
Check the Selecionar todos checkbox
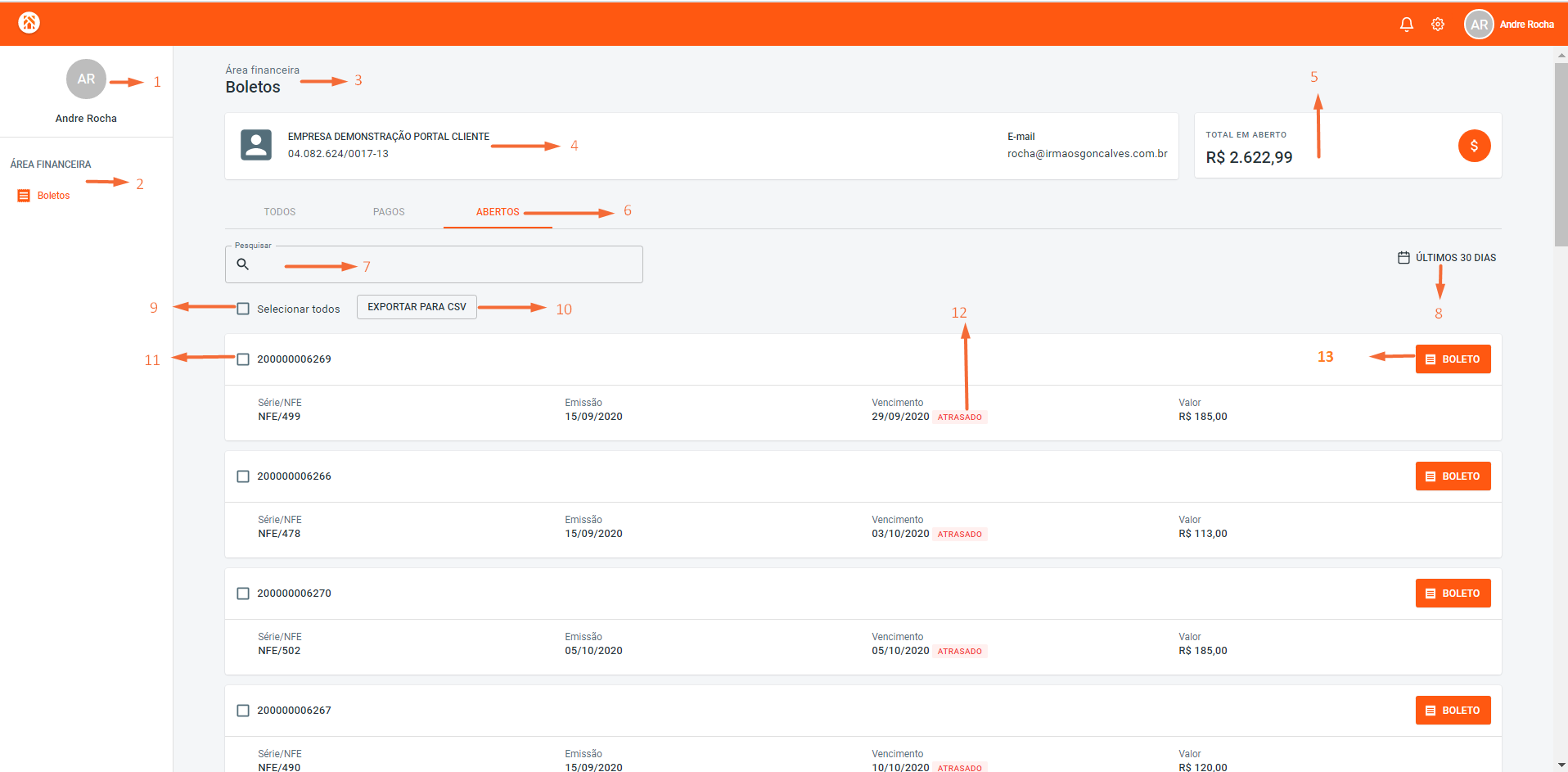[x=243, y=309]
